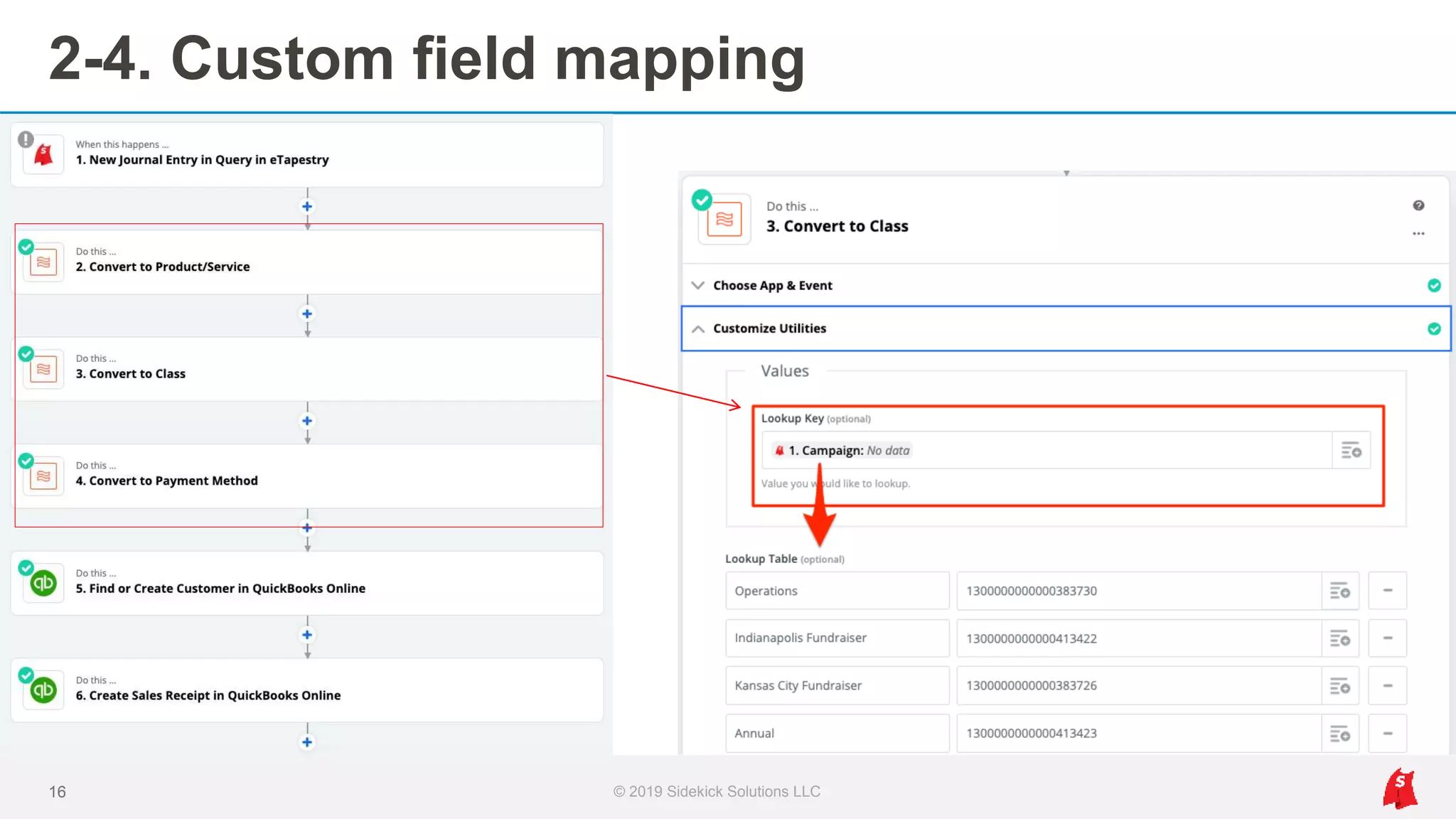The image size is (1456, 819).
Task: Edit the Kansas City Fundraiser key field
Action: click(x=837, y=686)
